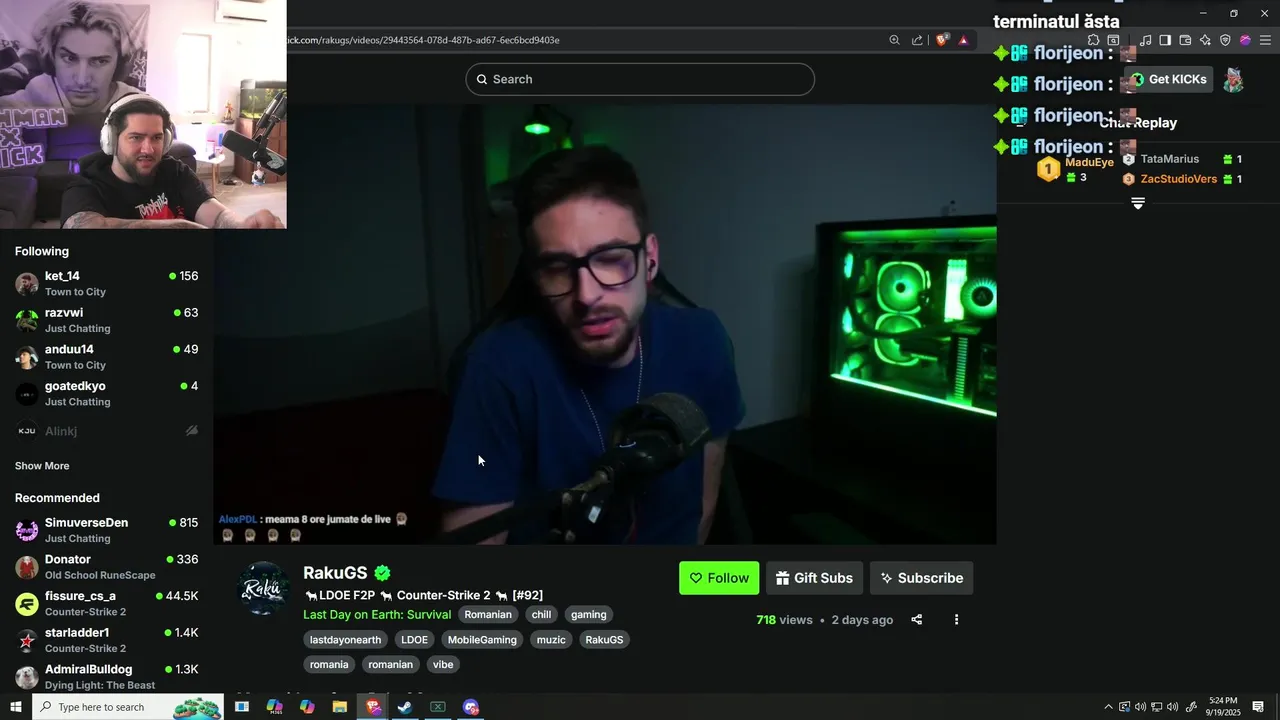Click the share page icon in address bar
The image size is (1280, 720).
point(918,40)
